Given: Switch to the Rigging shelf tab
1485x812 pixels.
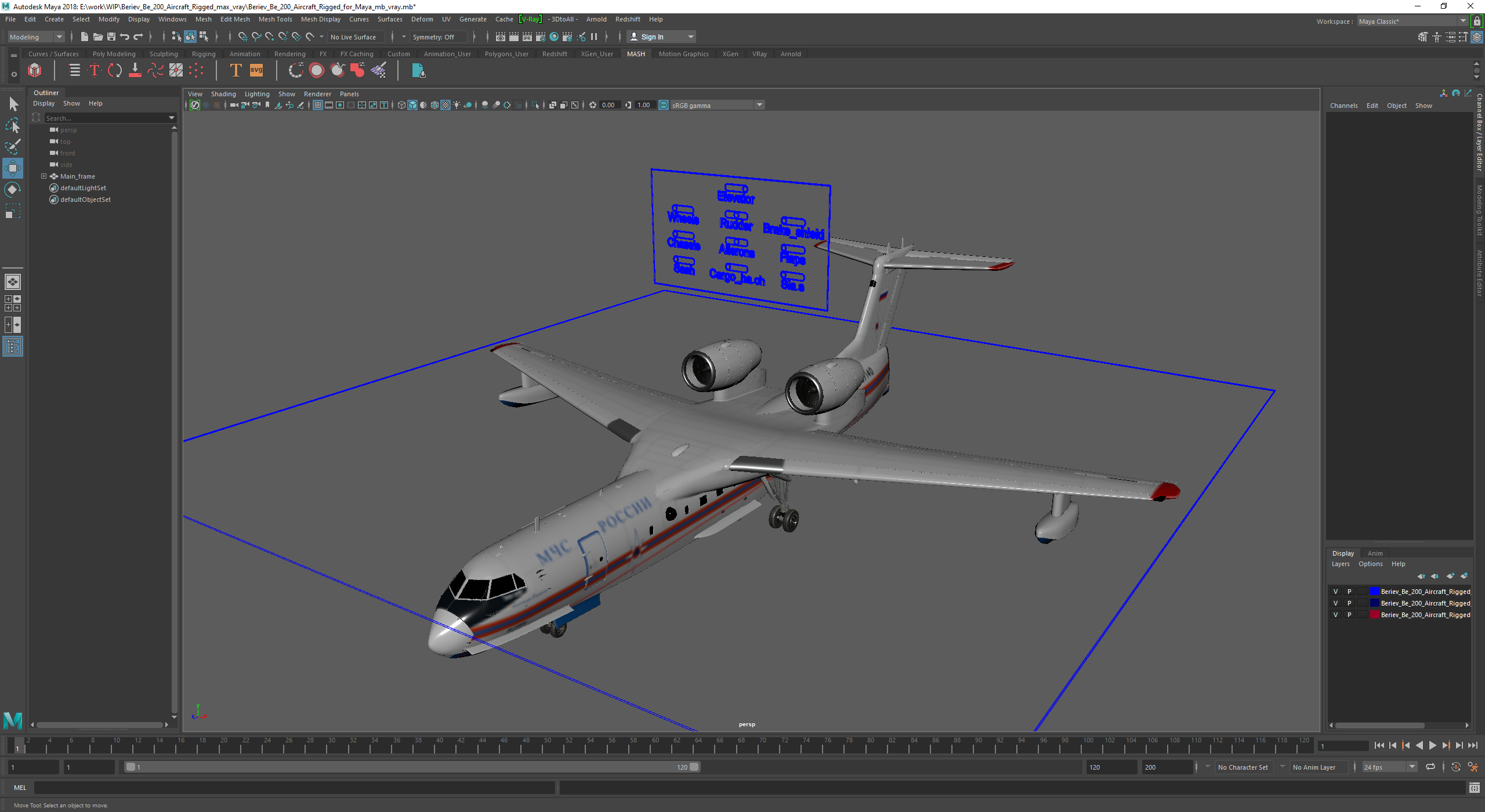Looking at the screenshot, I should click(x=204, y=54).
